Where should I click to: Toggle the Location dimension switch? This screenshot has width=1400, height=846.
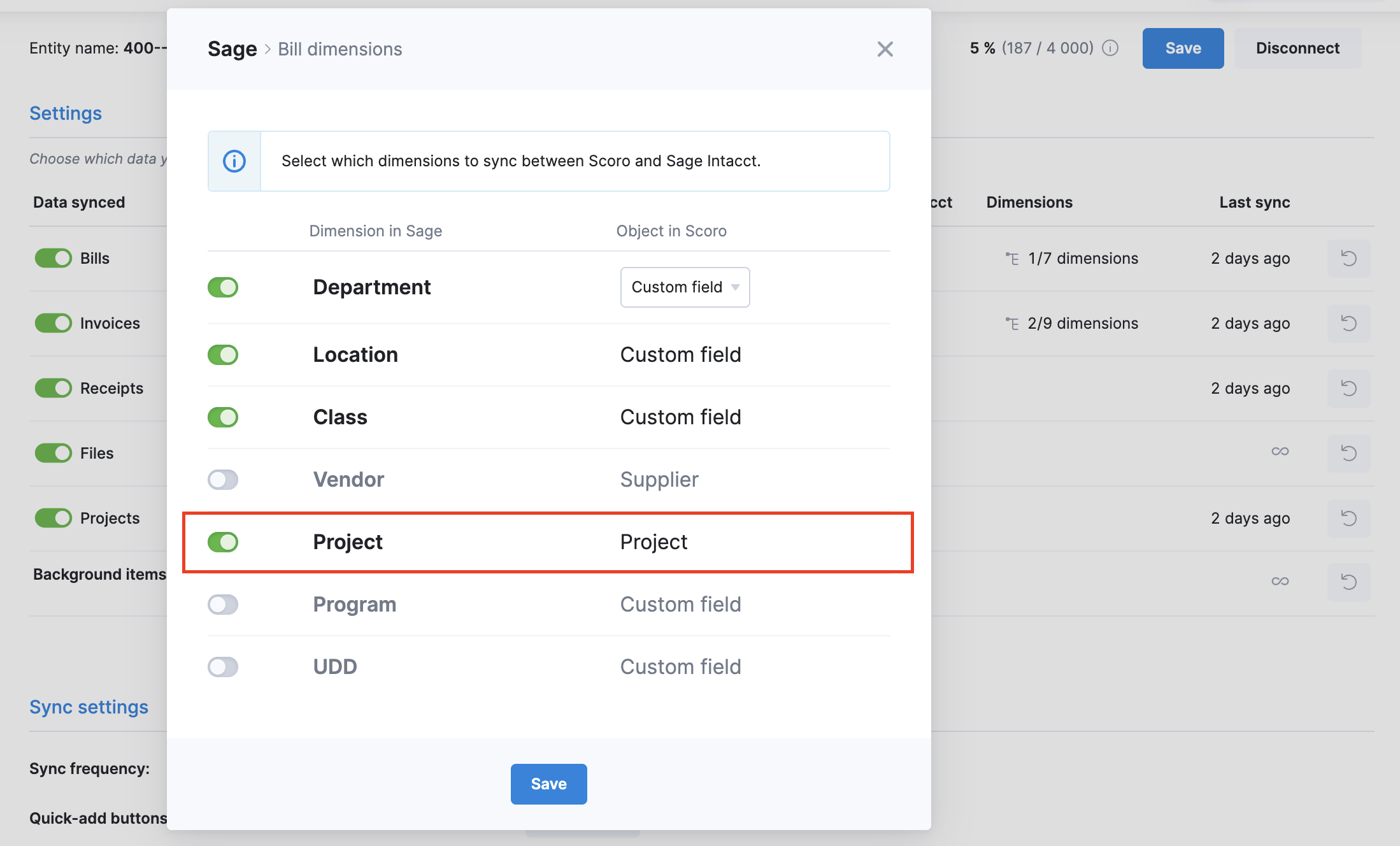pyautogui.click(x=223, y=355)
